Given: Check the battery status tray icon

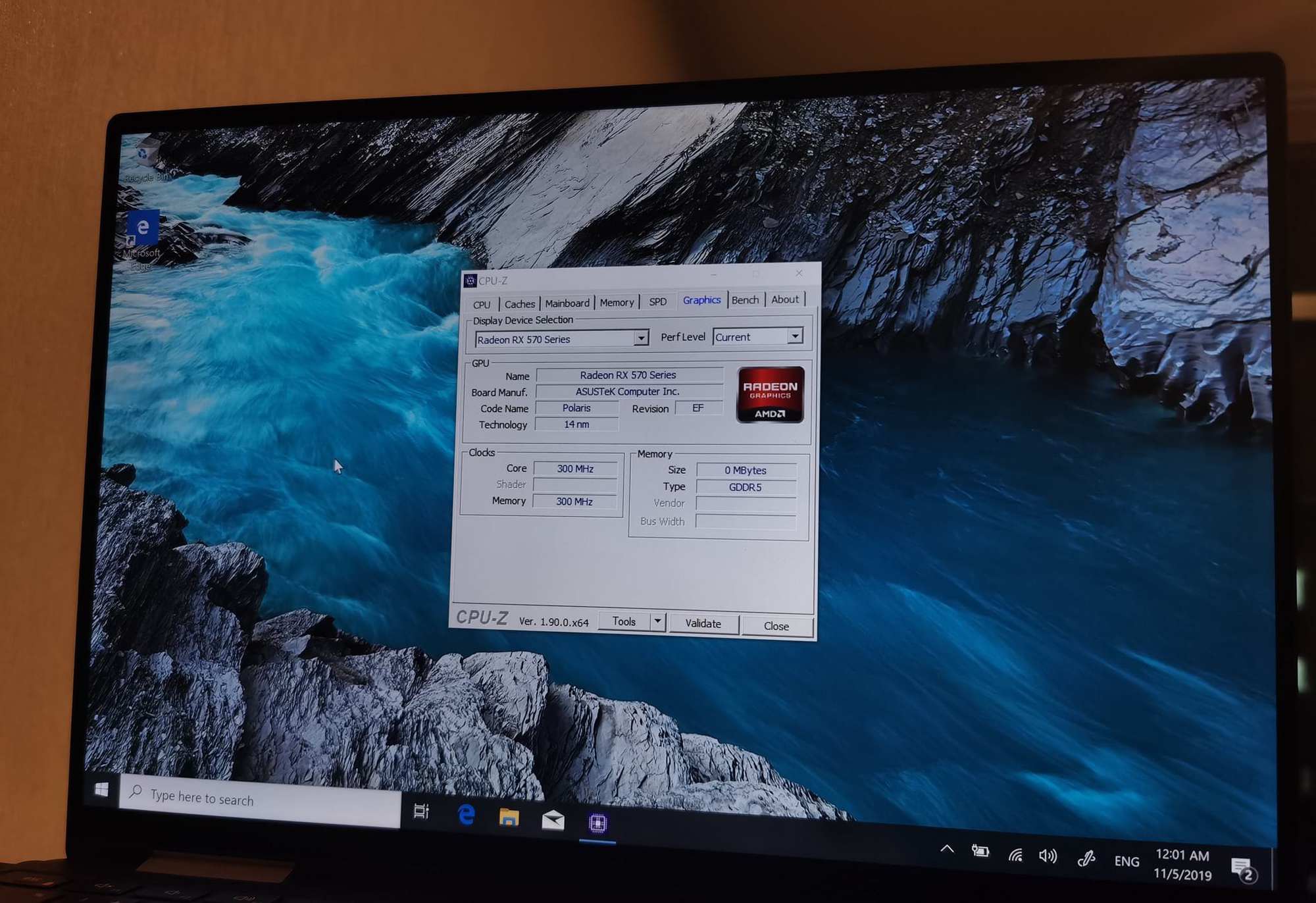Looking at the screenshot, I should (x=980, y=852).
